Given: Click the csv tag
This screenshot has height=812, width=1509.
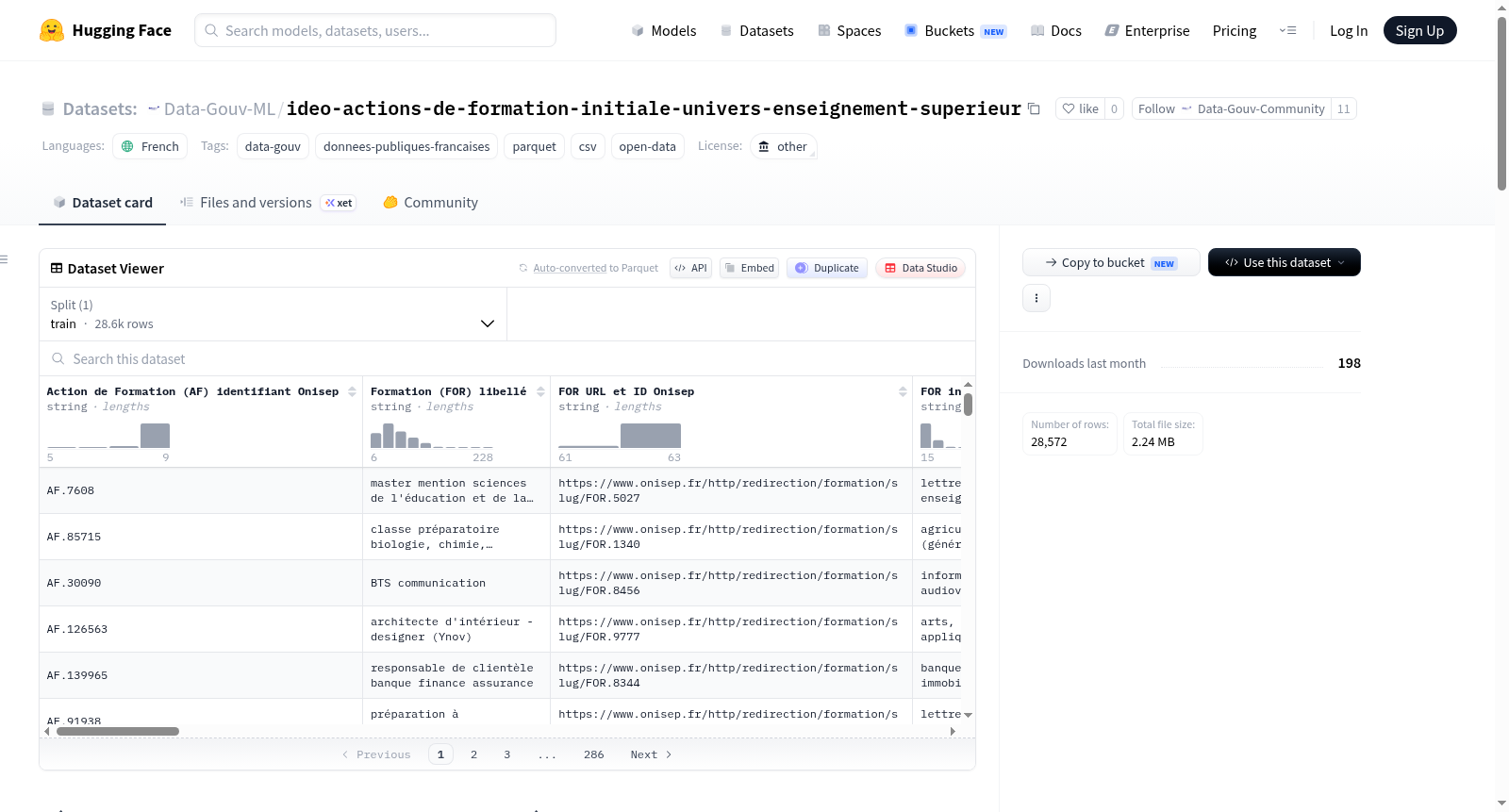Looking at the screenshot, I should tap(588, 146).
